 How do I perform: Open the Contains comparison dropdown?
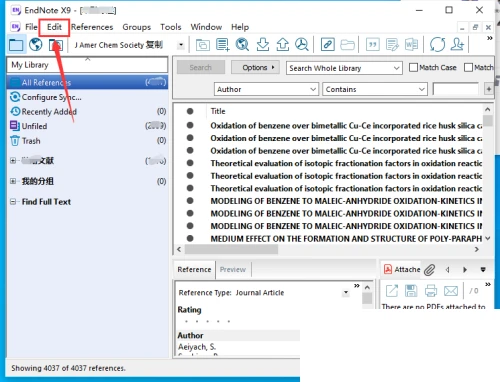click(x=422, y=89)
